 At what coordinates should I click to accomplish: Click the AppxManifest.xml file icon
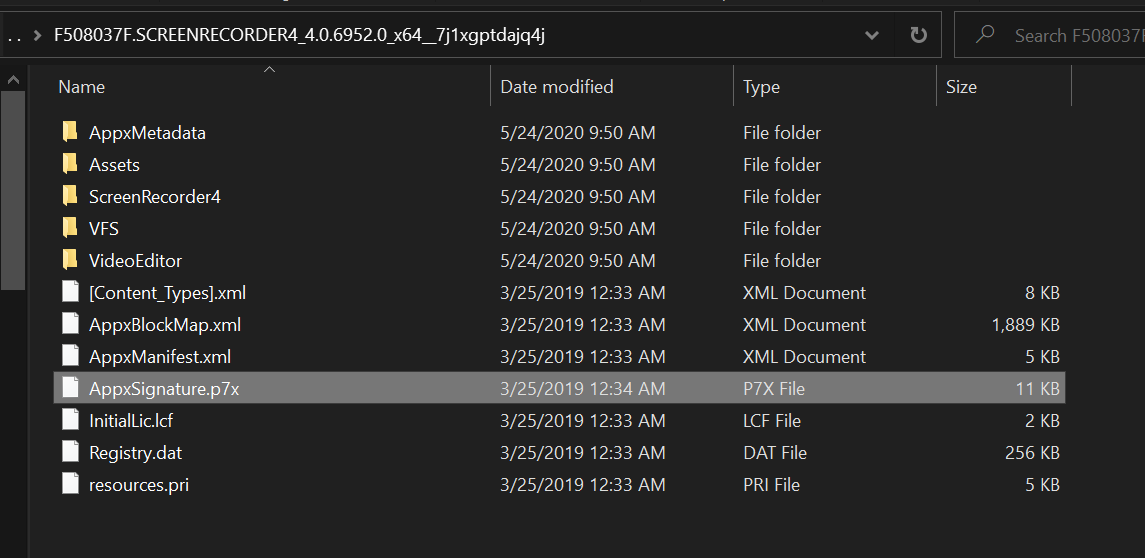coord(70,356)
